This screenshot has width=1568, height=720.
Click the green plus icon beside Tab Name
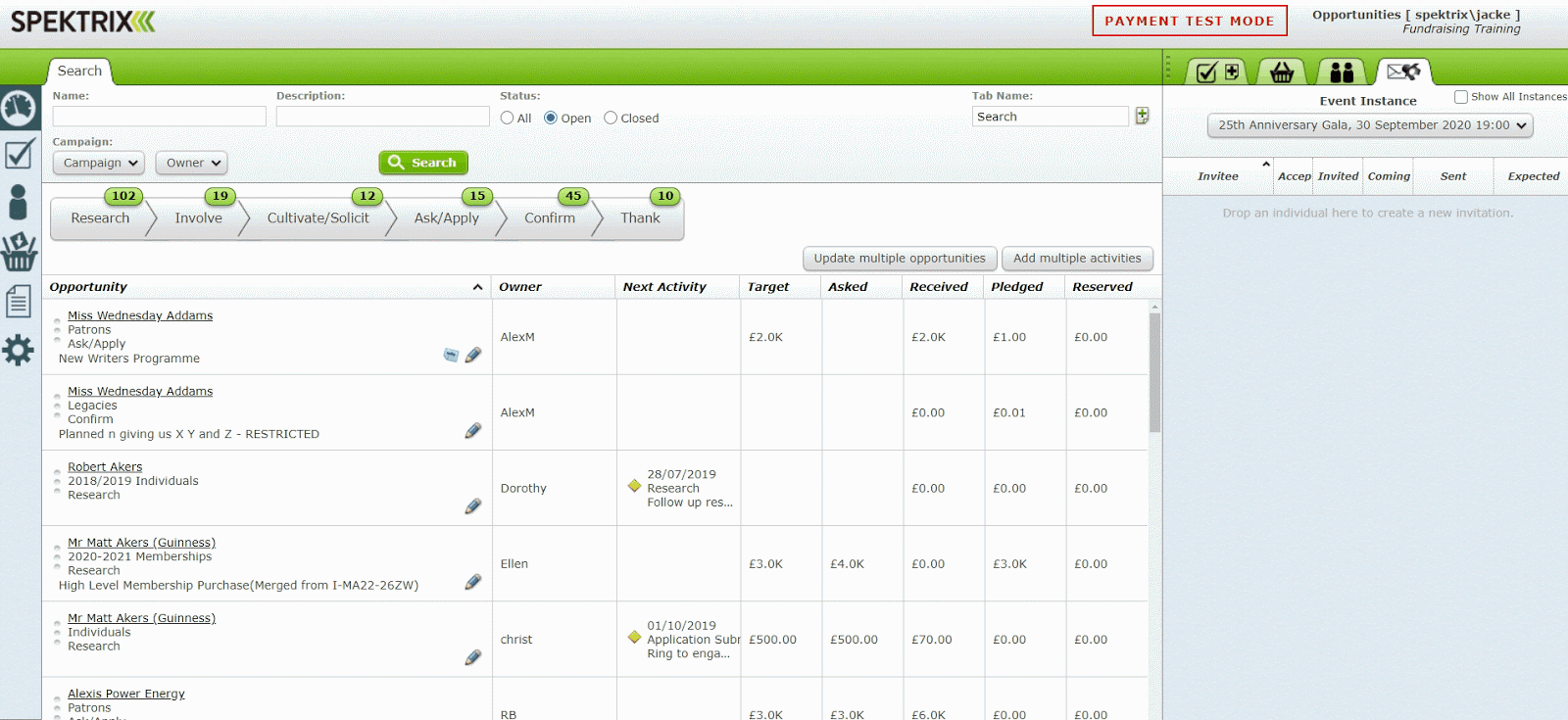coord(1142,116)
